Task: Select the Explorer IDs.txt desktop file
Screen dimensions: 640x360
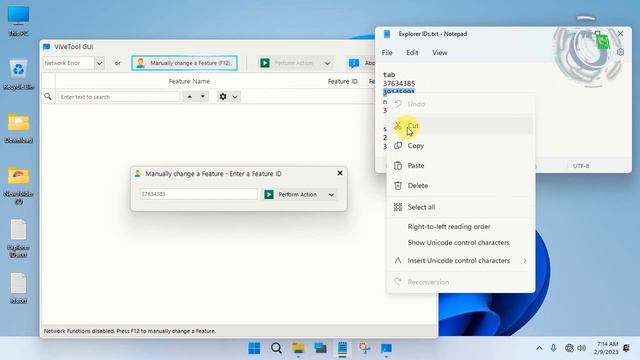Action: point(18,238)
